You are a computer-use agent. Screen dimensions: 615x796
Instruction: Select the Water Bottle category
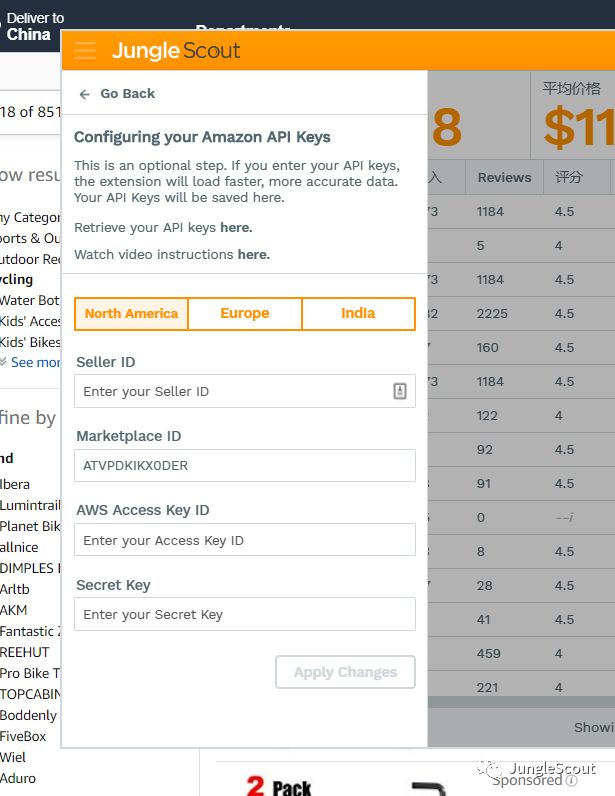30,300
